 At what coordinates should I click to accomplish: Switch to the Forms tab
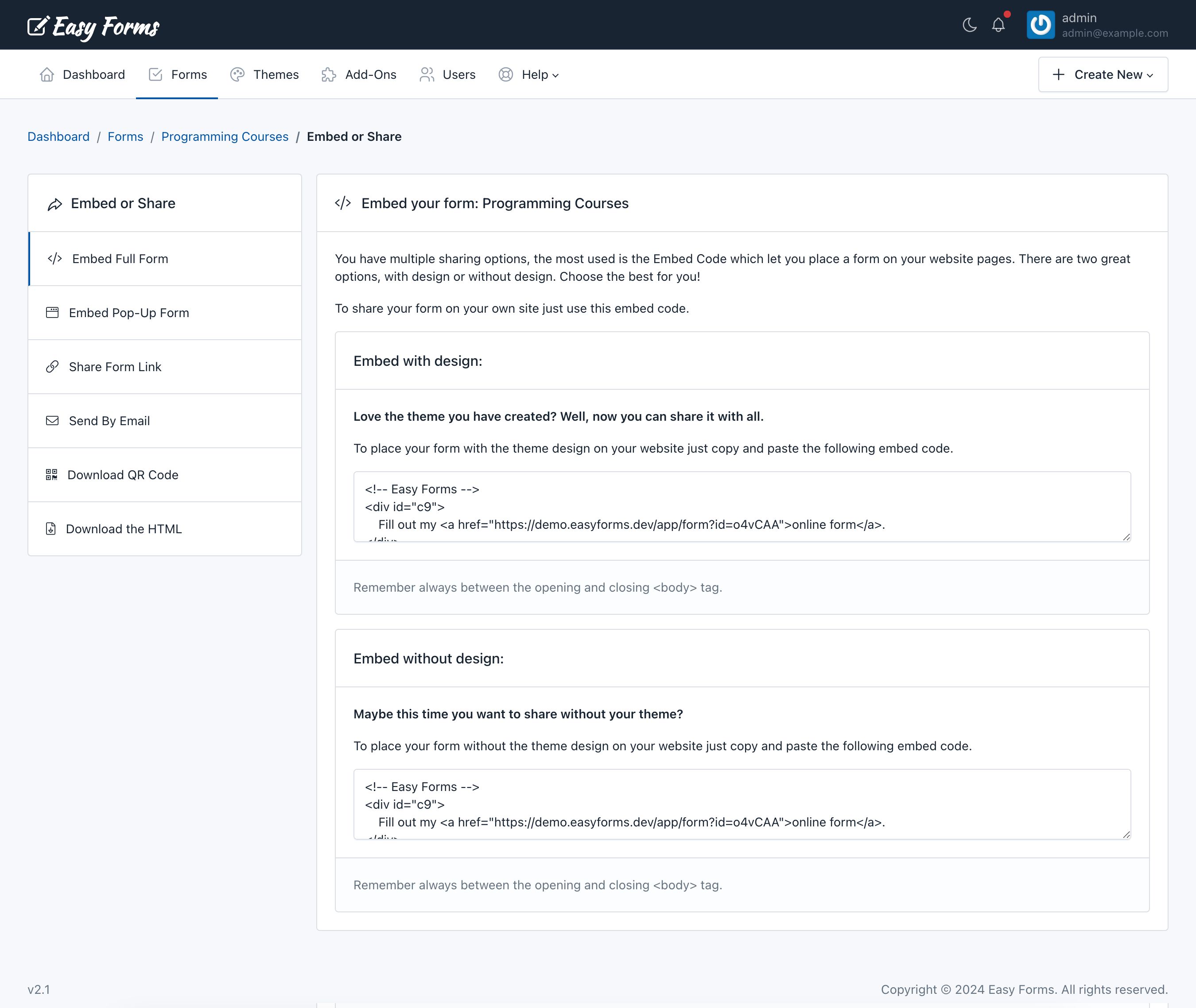pos(177,74)
